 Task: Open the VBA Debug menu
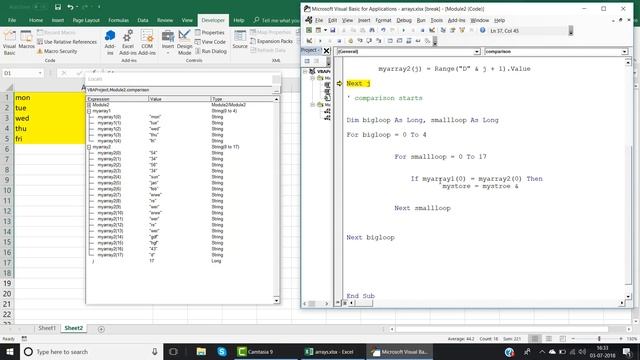[x=404, y=20]
